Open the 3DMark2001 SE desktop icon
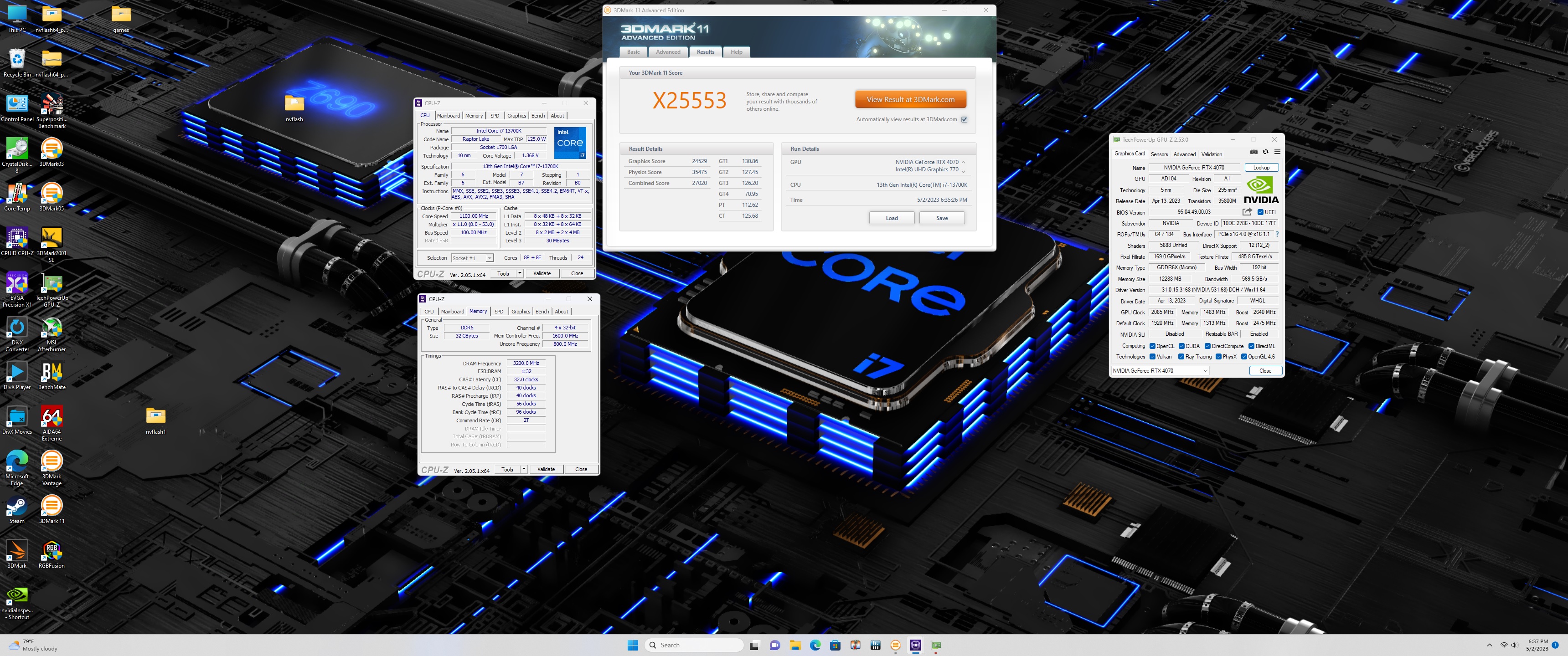This screenshot has width=1568, height=656. [52, 245]
